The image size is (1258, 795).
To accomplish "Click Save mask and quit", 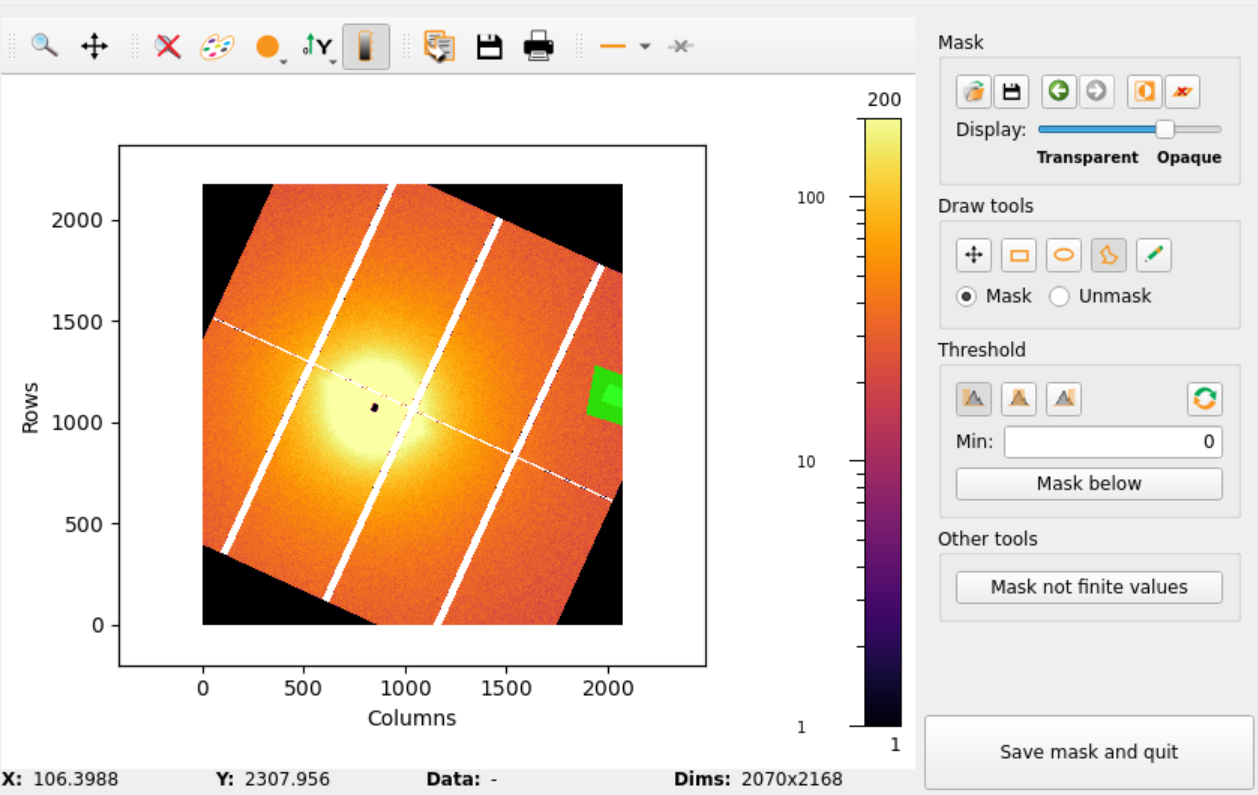I will (1089, 752).
